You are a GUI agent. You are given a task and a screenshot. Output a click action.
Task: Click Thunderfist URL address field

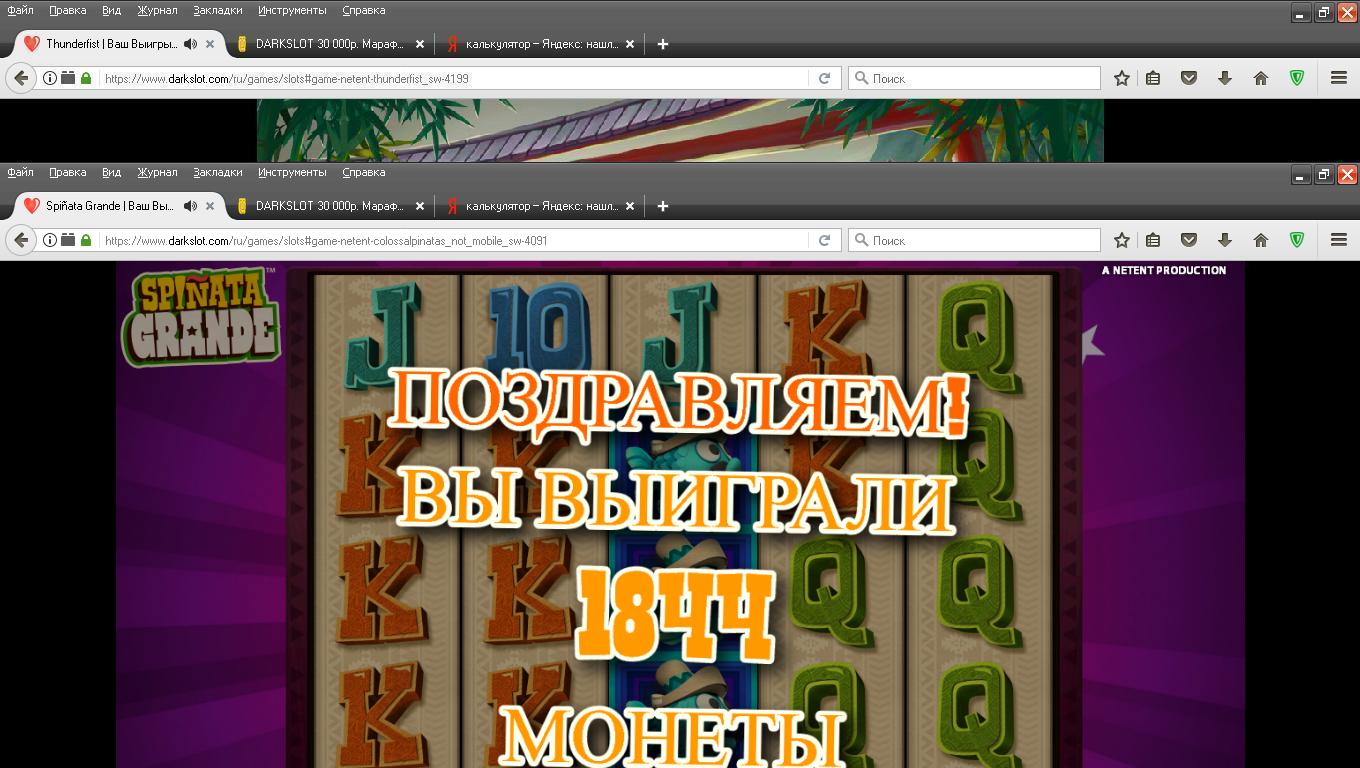[455, 78]
